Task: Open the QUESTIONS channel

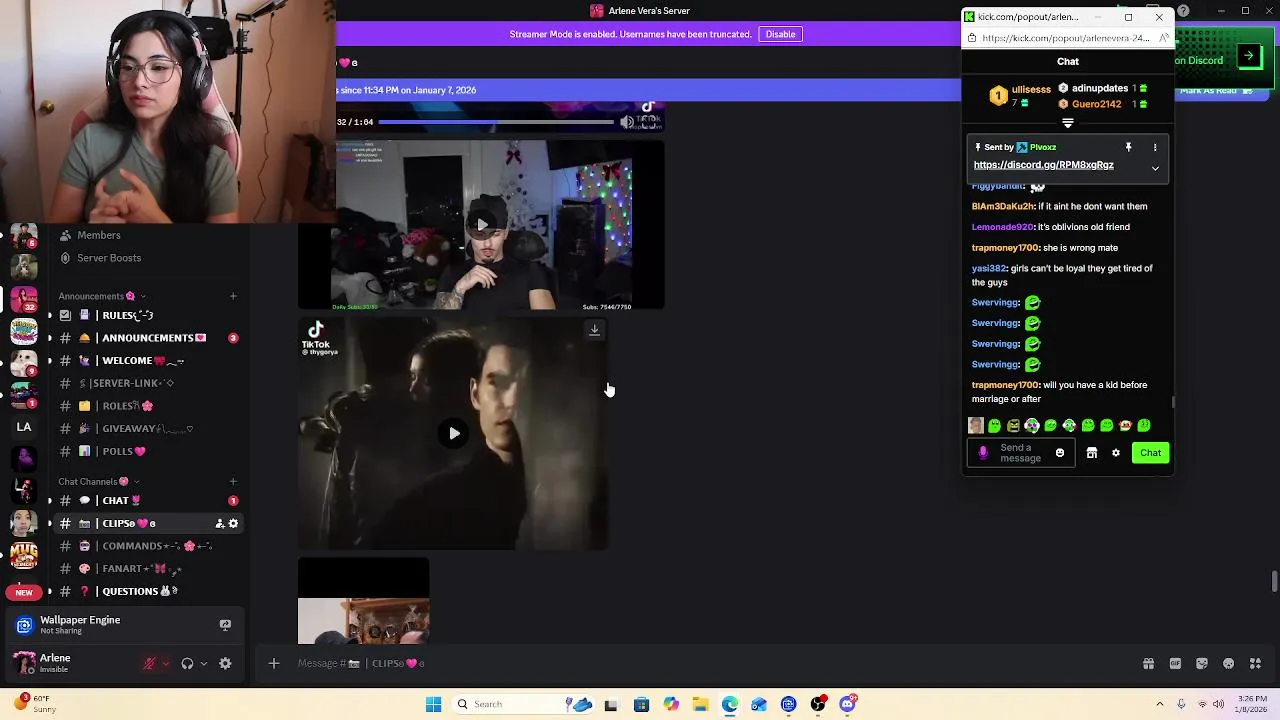Action: coord(140,591)
